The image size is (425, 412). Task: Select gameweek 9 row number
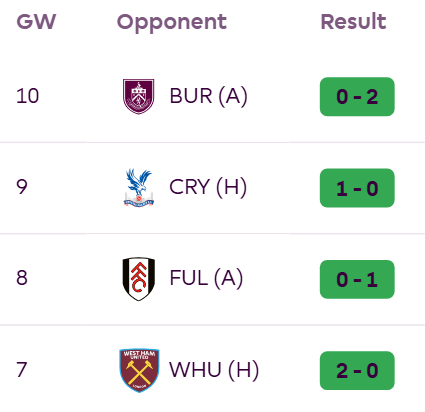[x=22, y=187]
